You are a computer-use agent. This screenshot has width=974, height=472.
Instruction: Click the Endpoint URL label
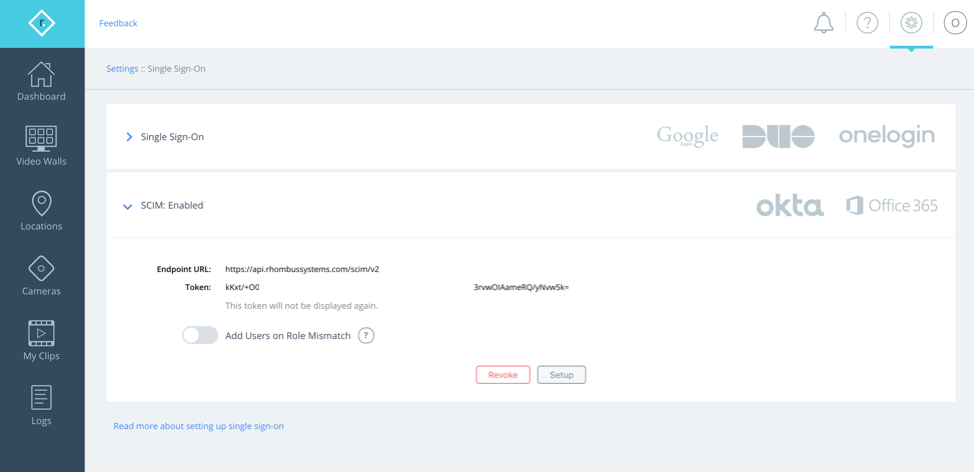tap(184, 270)
